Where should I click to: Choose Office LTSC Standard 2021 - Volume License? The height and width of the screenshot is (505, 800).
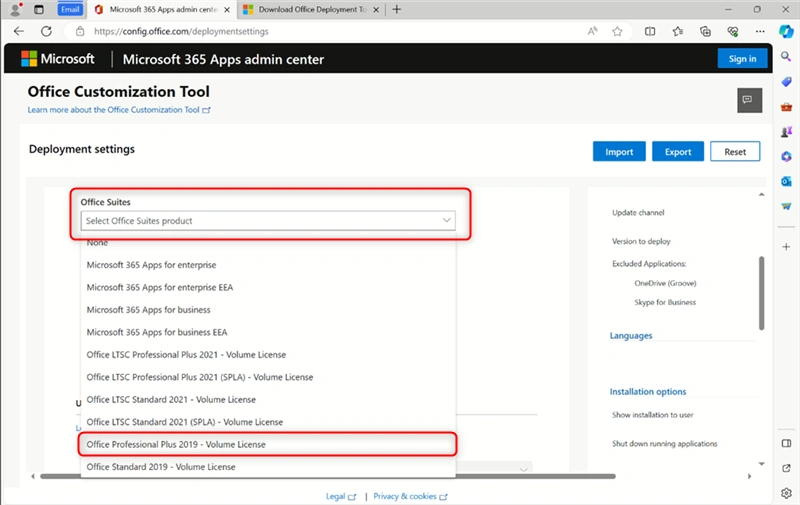click(x=268, y=399)
